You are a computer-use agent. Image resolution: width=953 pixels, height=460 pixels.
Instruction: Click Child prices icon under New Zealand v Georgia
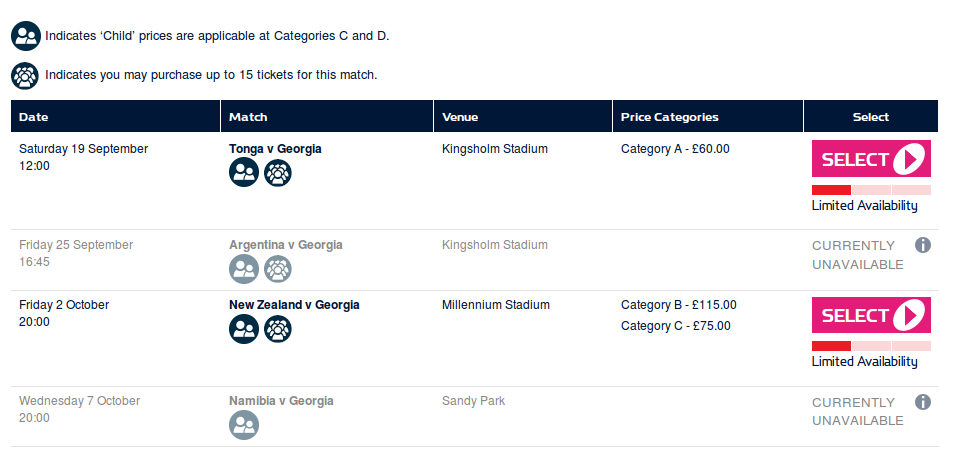click(x=244, y=329)
